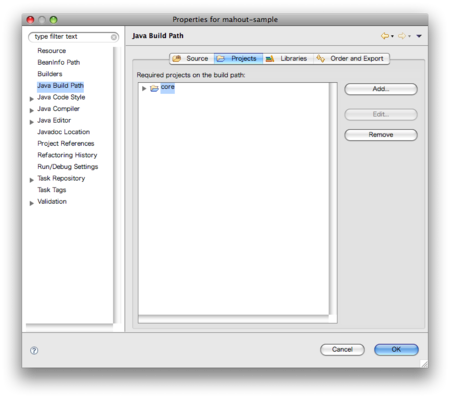450x398 pixels.
Task: Click the Cancel button
Action: [x=342, y=350]
